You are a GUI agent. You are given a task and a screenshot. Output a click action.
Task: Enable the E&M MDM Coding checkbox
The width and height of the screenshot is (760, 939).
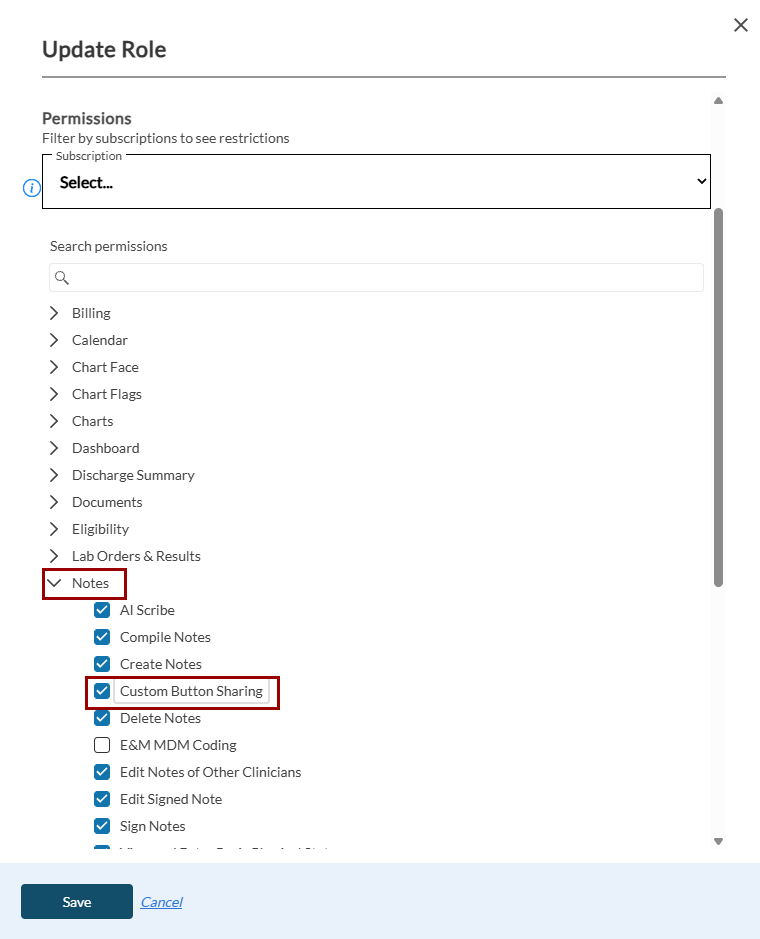(102, 745)
